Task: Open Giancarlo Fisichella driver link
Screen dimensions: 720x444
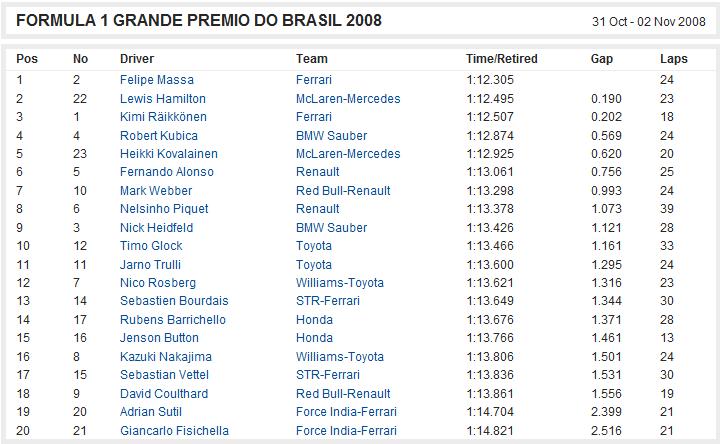Action: coord(174,431)
